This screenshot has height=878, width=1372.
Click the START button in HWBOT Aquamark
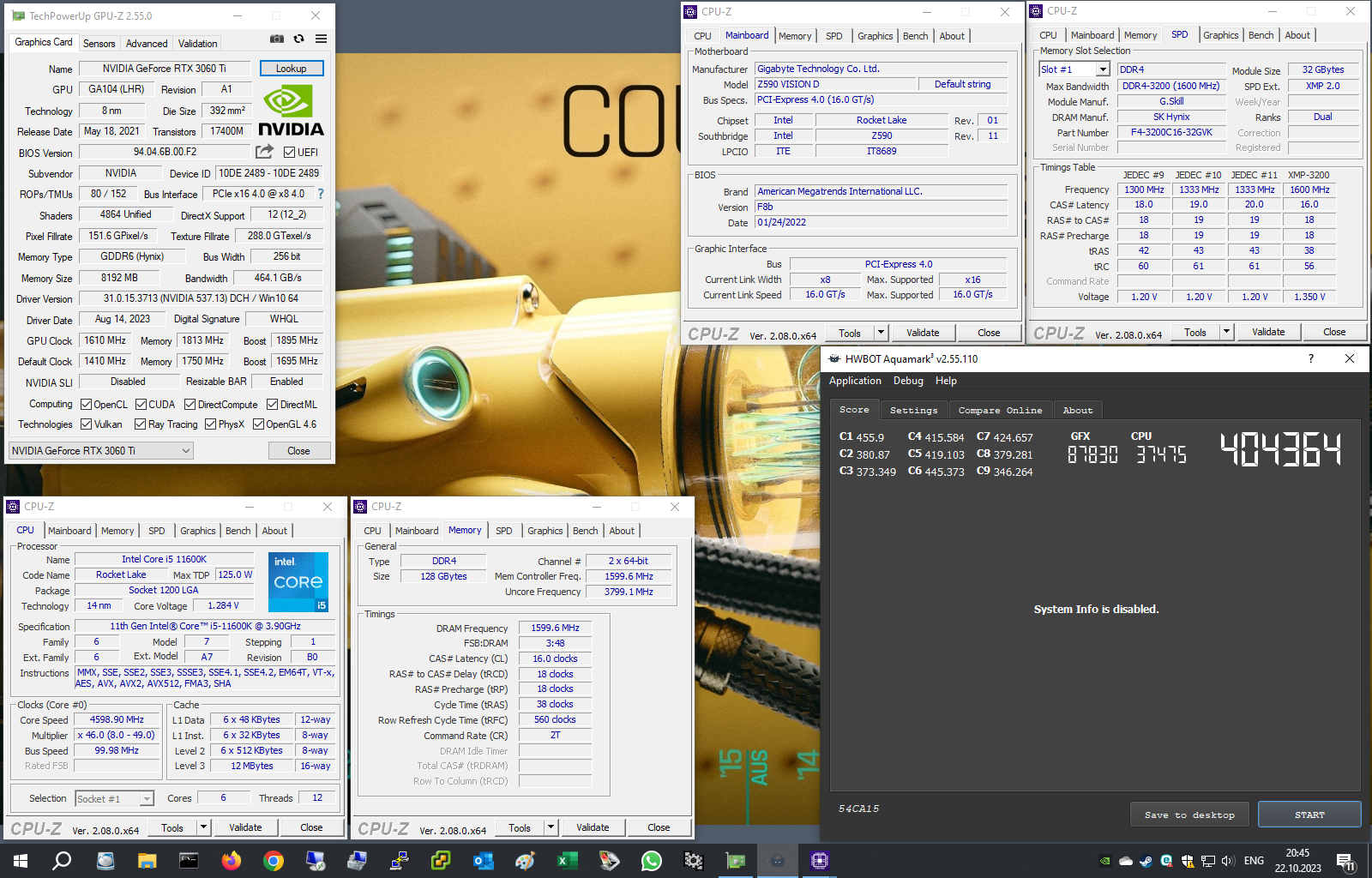tap(1309, 815)
